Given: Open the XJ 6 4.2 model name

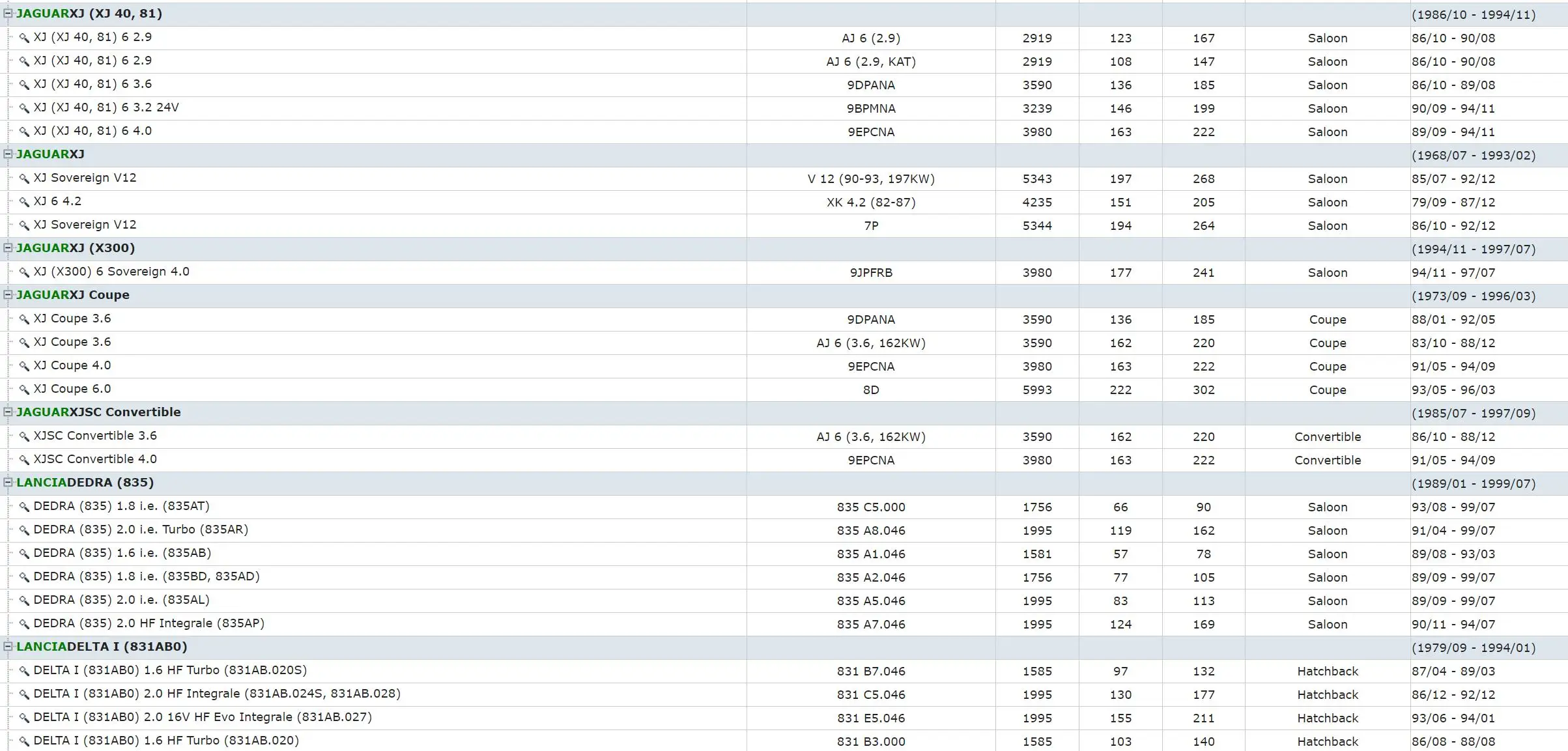Looking at the screenshot, I should pyautogui.click(x=57, y=201).
